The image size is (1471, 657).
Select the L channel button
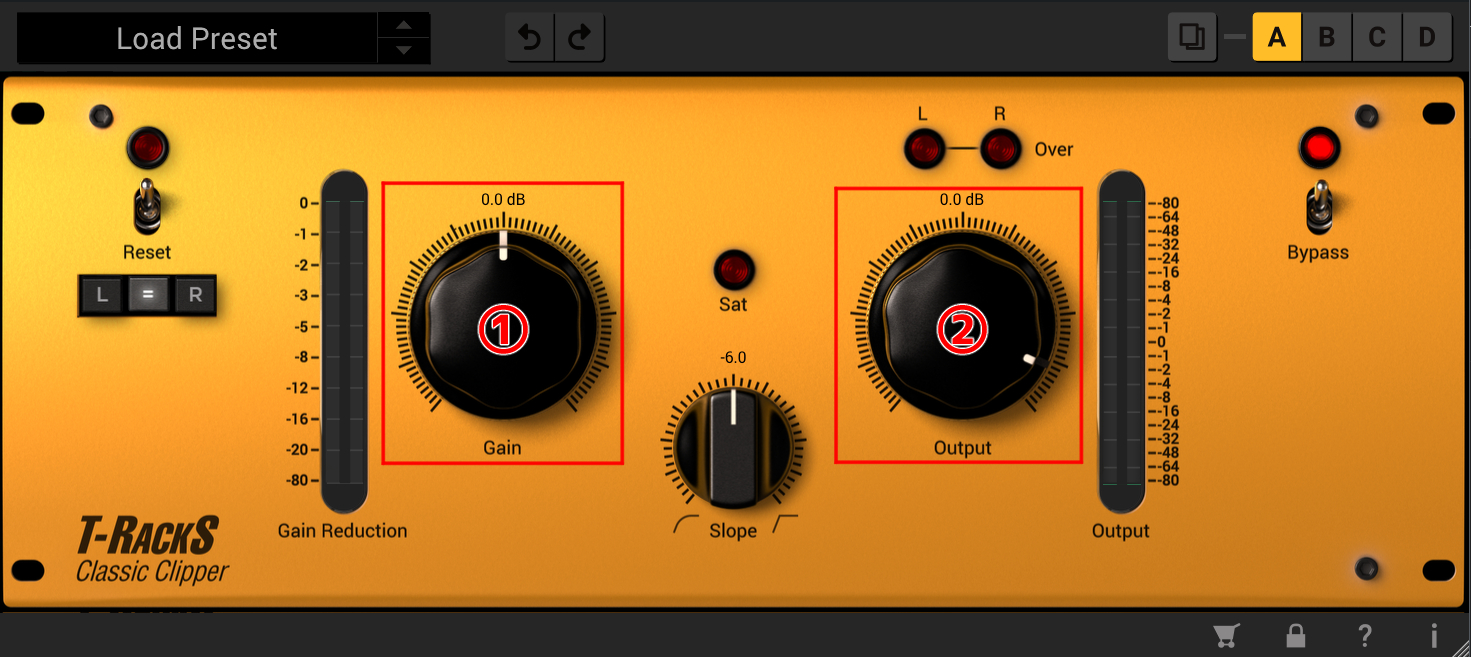102,296
